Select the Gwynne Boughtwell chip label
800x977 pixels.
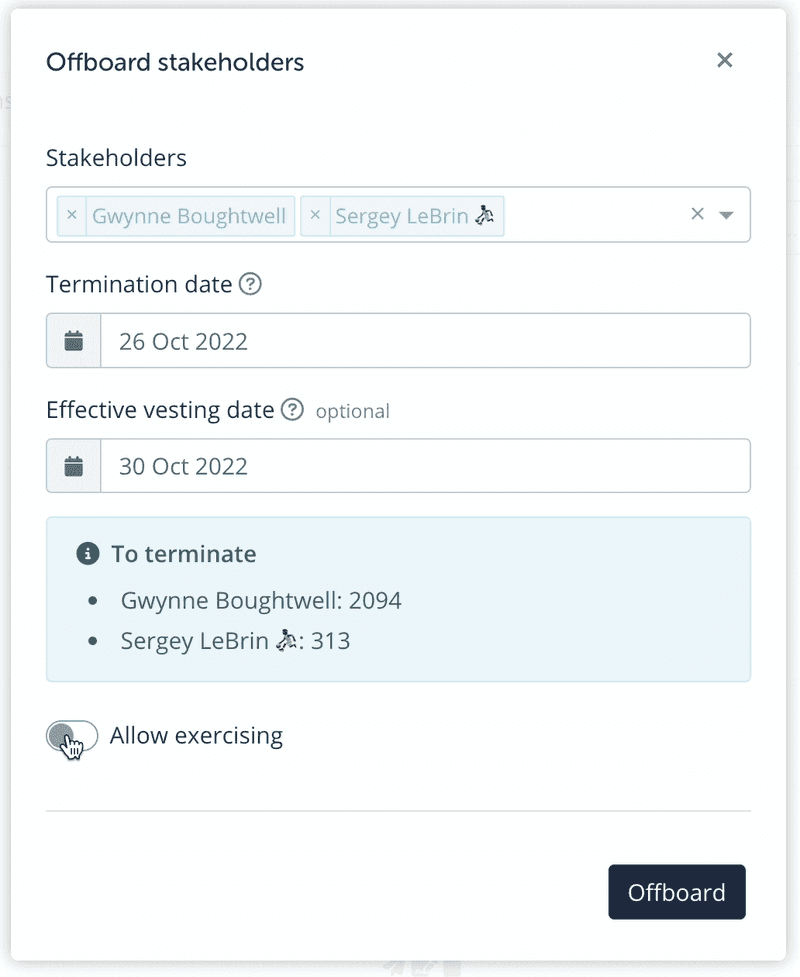coord(189,216)
